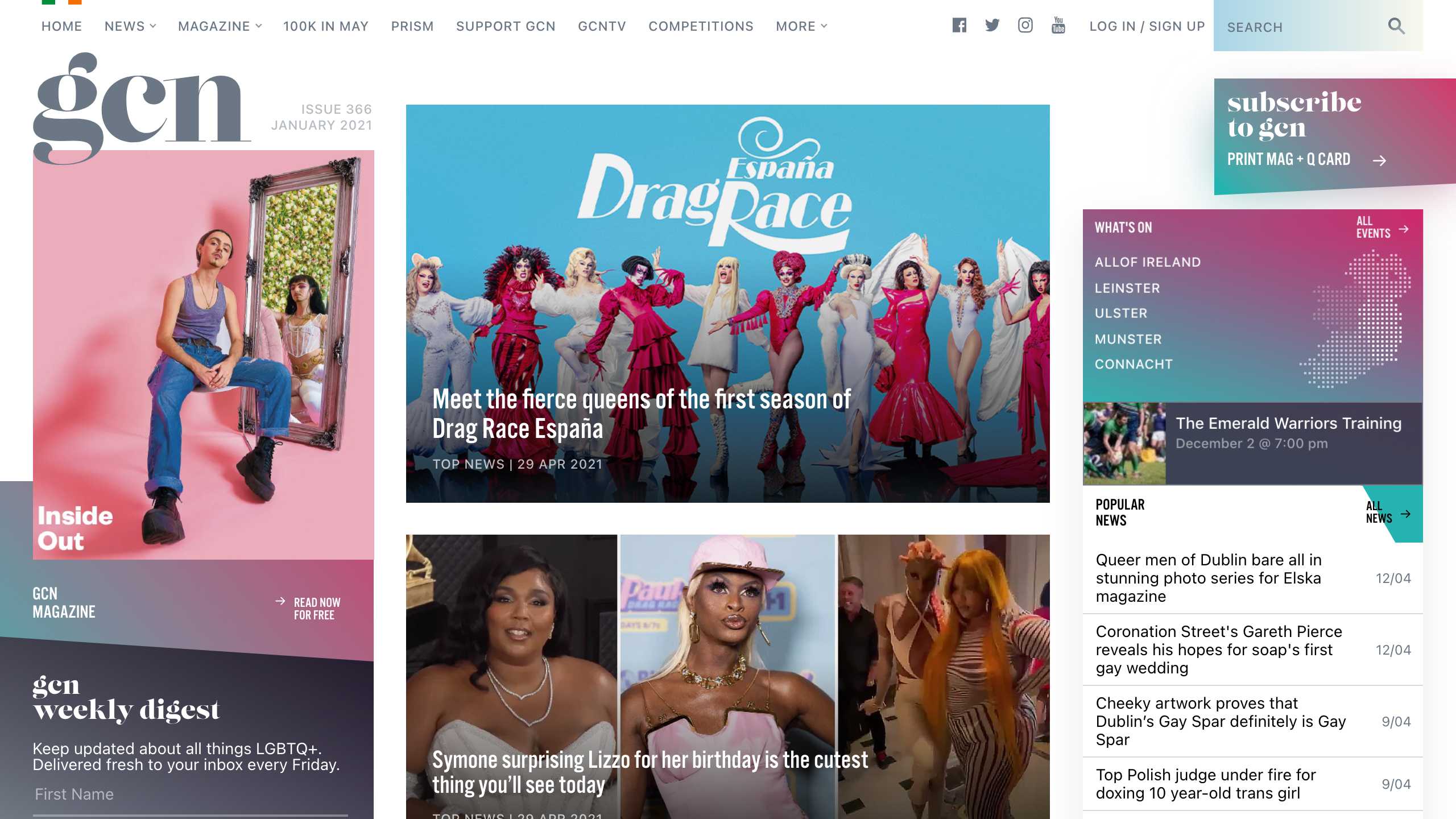The image size is (1456, 819).
Task: Open Coronation Street Gareth Pierce article
Action: (x=1219, y=650)
